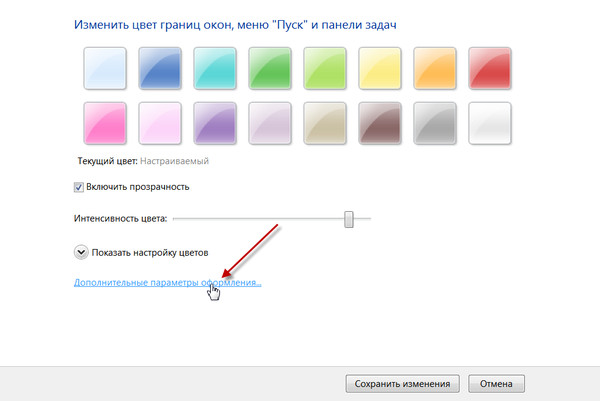Select the violet purple color swatch
The width and height of the screenshot is (600, 401).
[x=215, y=123]
